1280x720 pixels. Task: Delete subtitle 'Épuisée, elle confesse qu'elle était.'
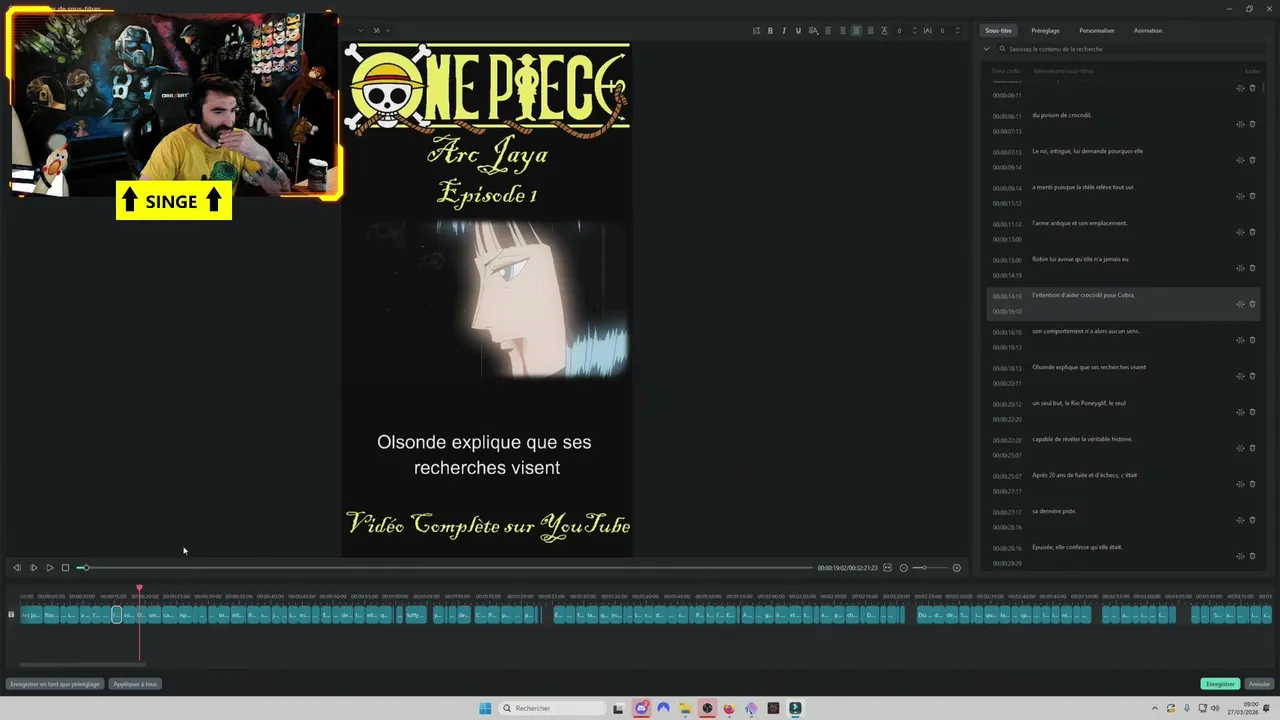pyautogui.click(x=1252, y=556)
